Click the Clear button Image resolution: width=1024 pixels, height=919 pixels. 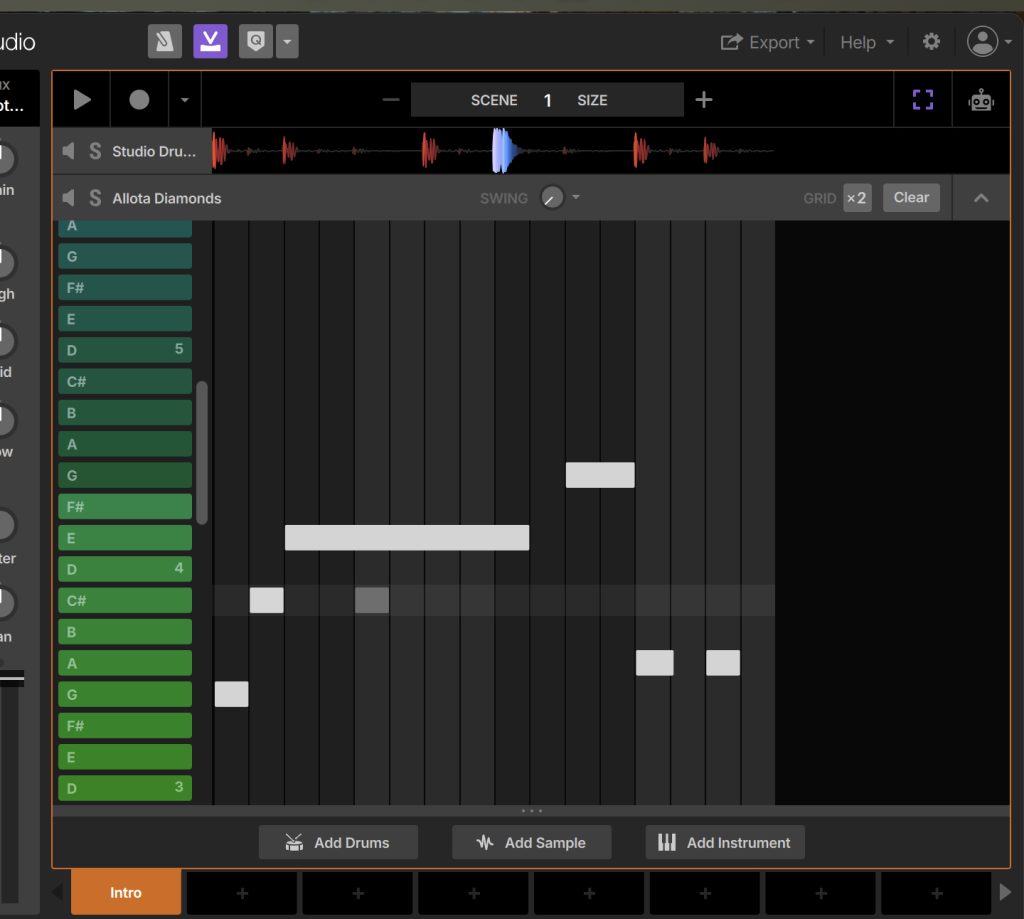pyautogui.click(x=911, y=197)
